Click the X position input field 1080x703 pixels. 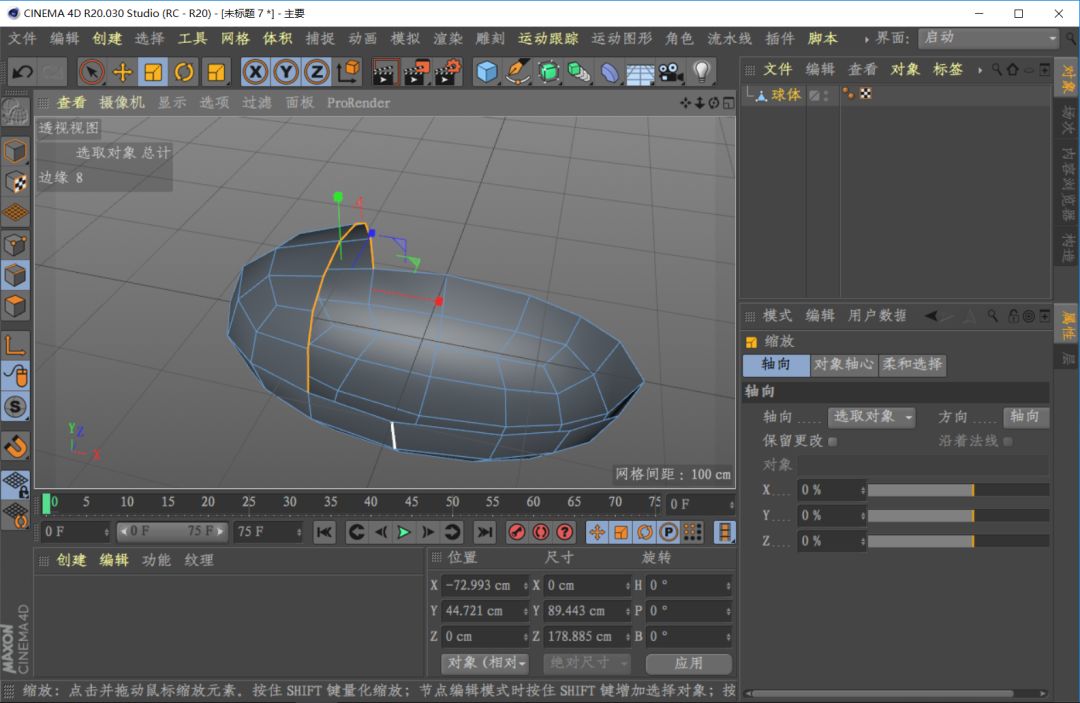coord(481,585)
